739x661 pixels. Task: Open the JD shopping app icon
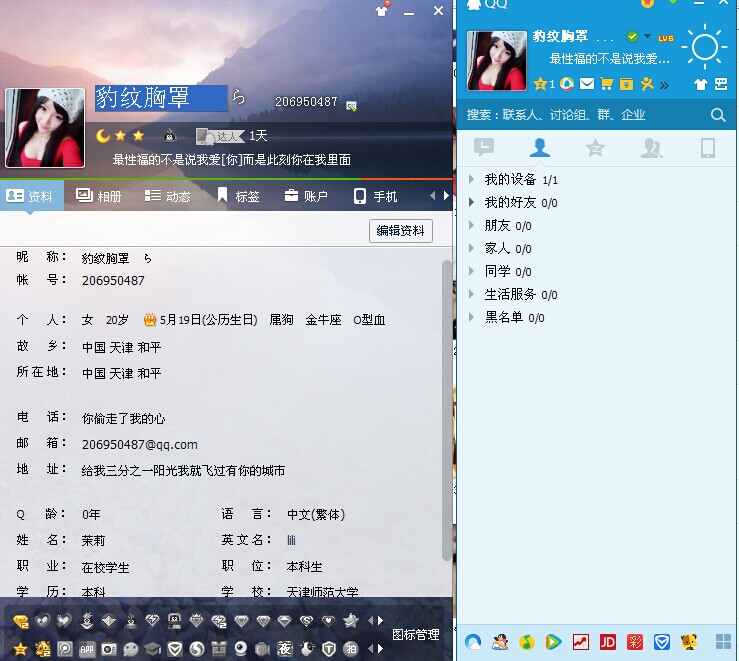(608, 642)
